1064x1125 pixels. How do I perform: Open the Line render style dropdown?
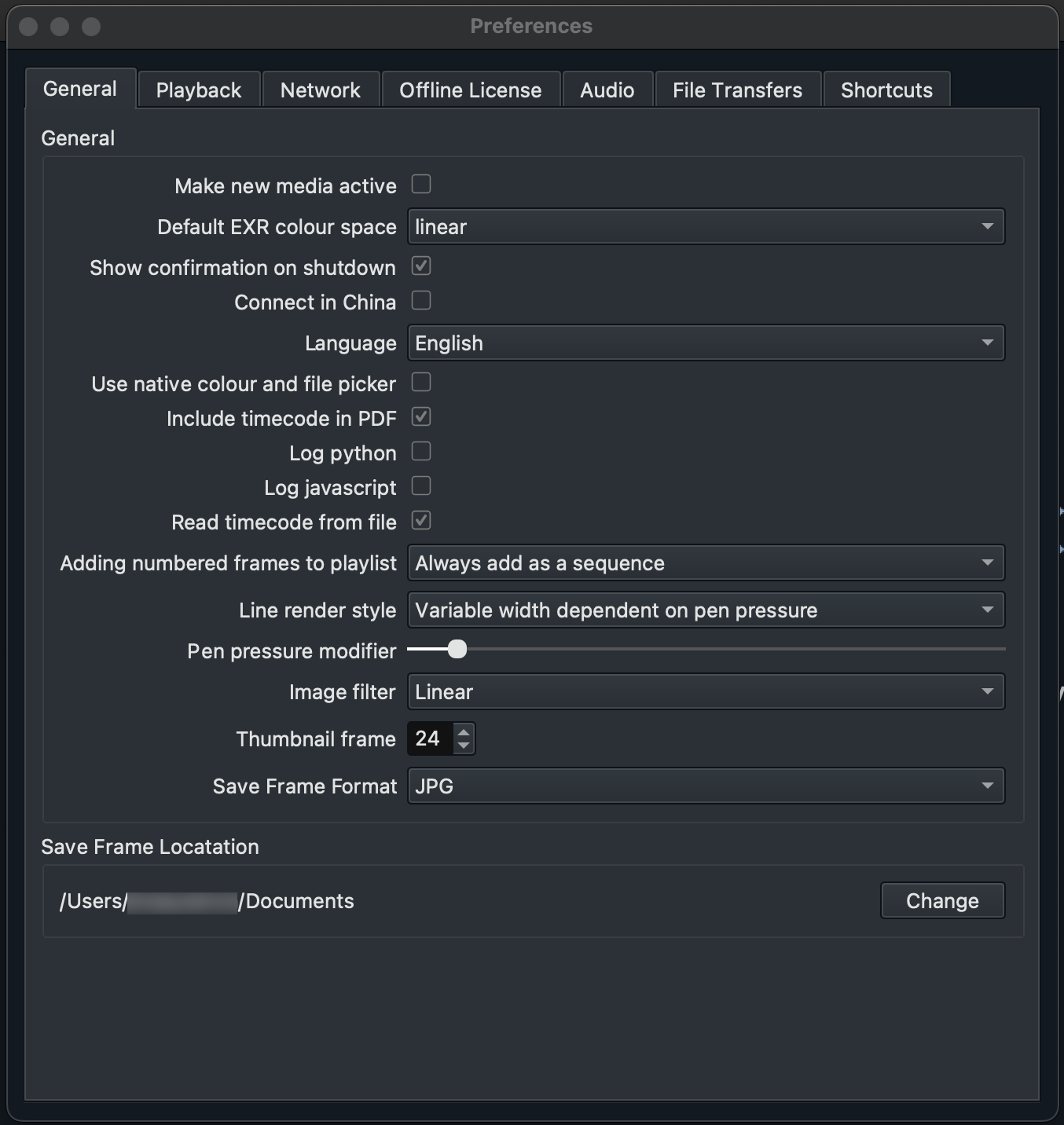(705, 610)
